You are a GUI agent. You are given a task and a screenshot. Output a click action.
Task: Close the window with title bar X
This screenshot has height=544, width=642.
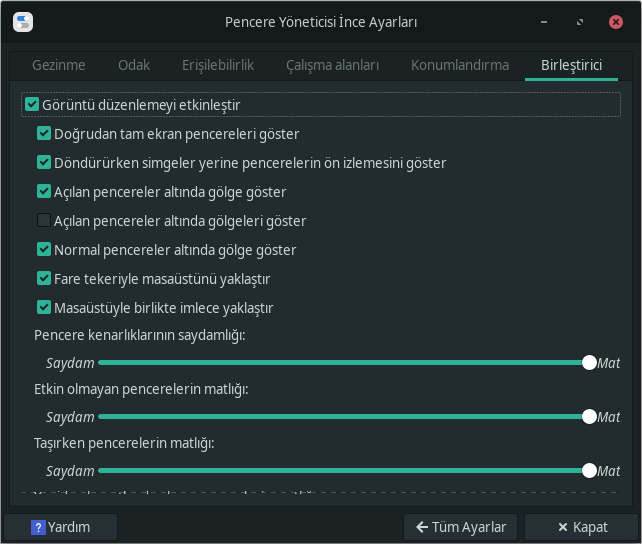click(x=614, y=21)
